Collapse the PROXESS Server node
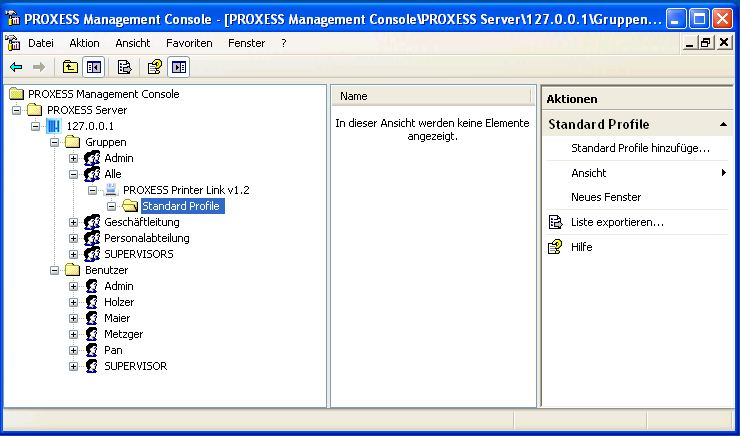Screen dimensions: 740x436 point(17,110)
